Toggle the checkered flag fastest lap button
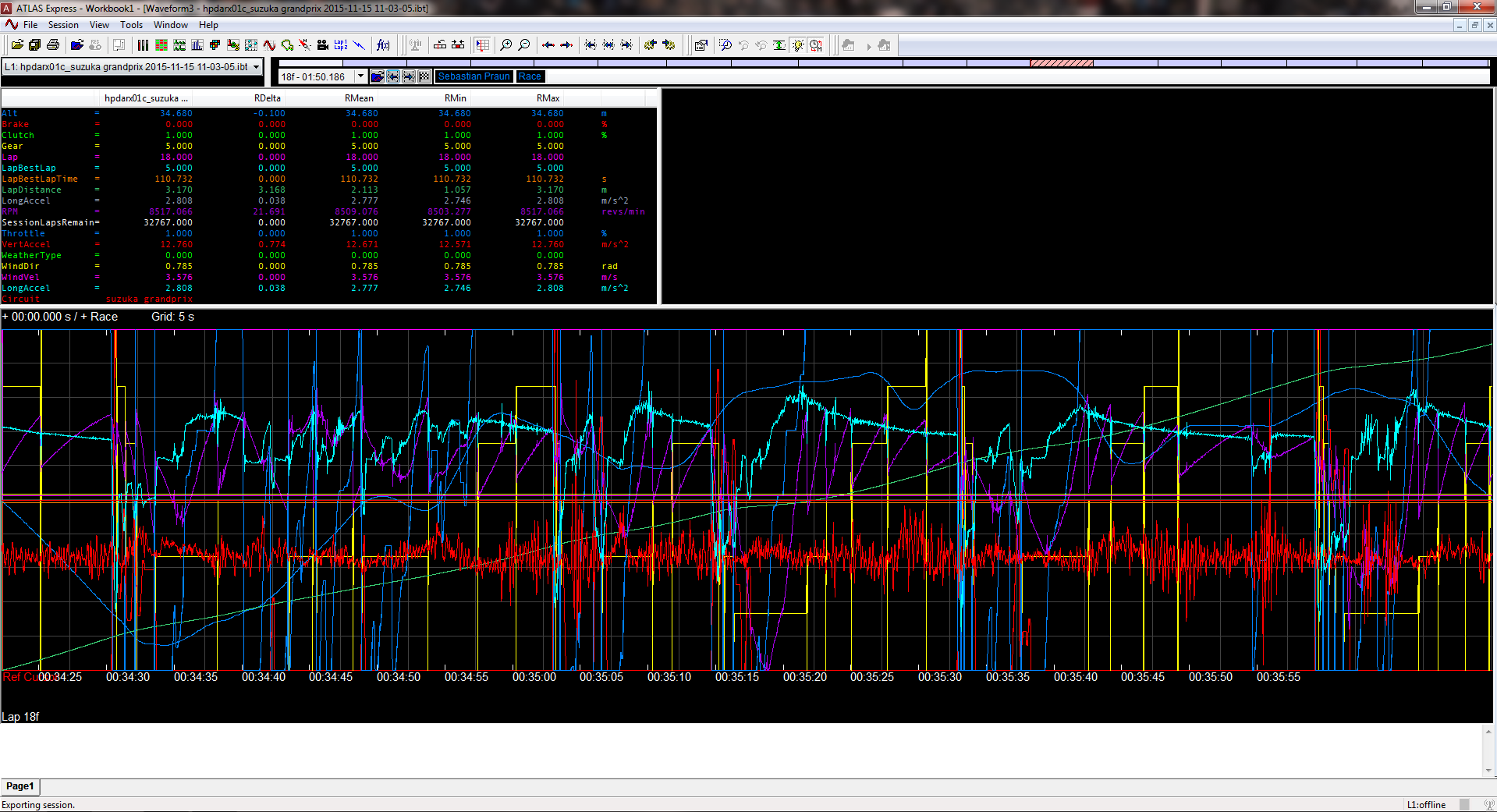The image size is (1497, 812). [x=424, y=76]
